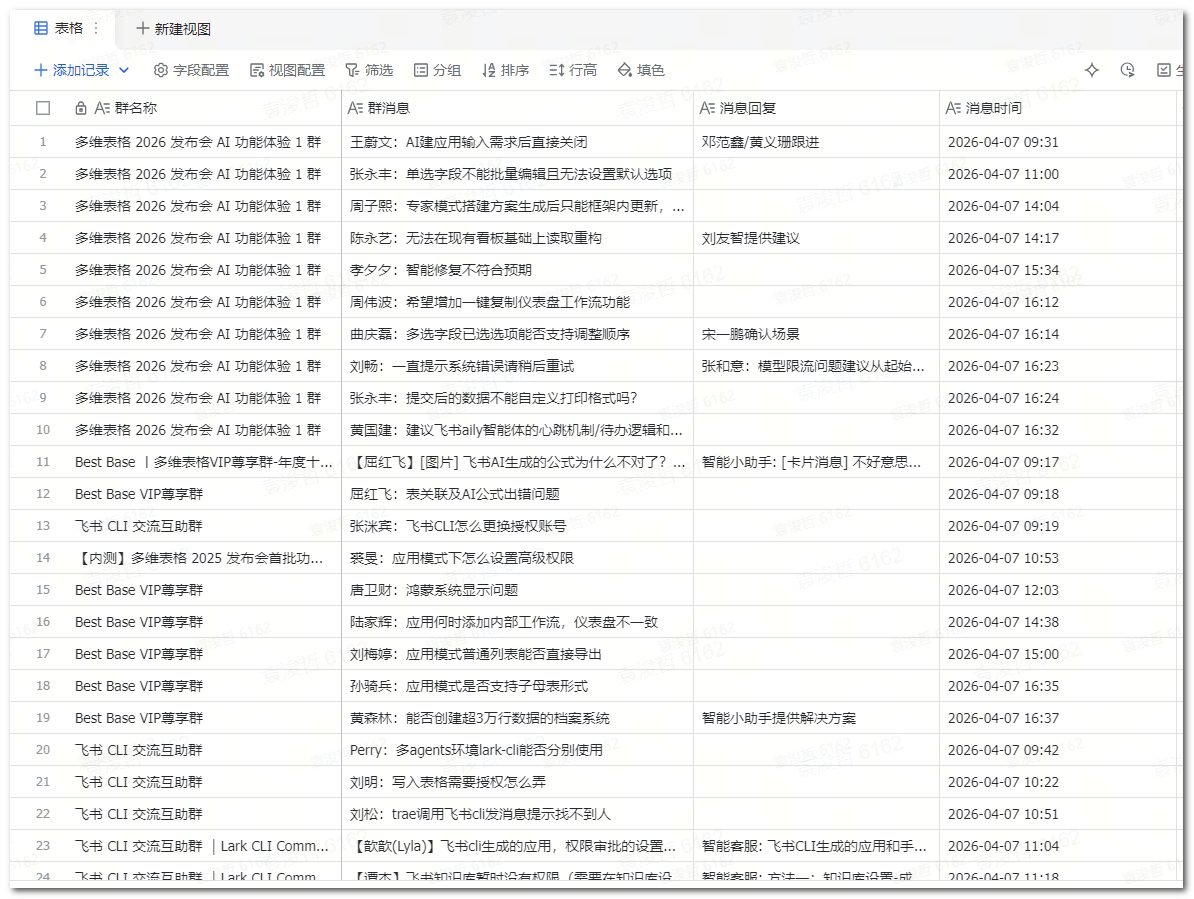Open the history clock icon
This screenshot has width=1194, height=899.
pos(1128,70)
